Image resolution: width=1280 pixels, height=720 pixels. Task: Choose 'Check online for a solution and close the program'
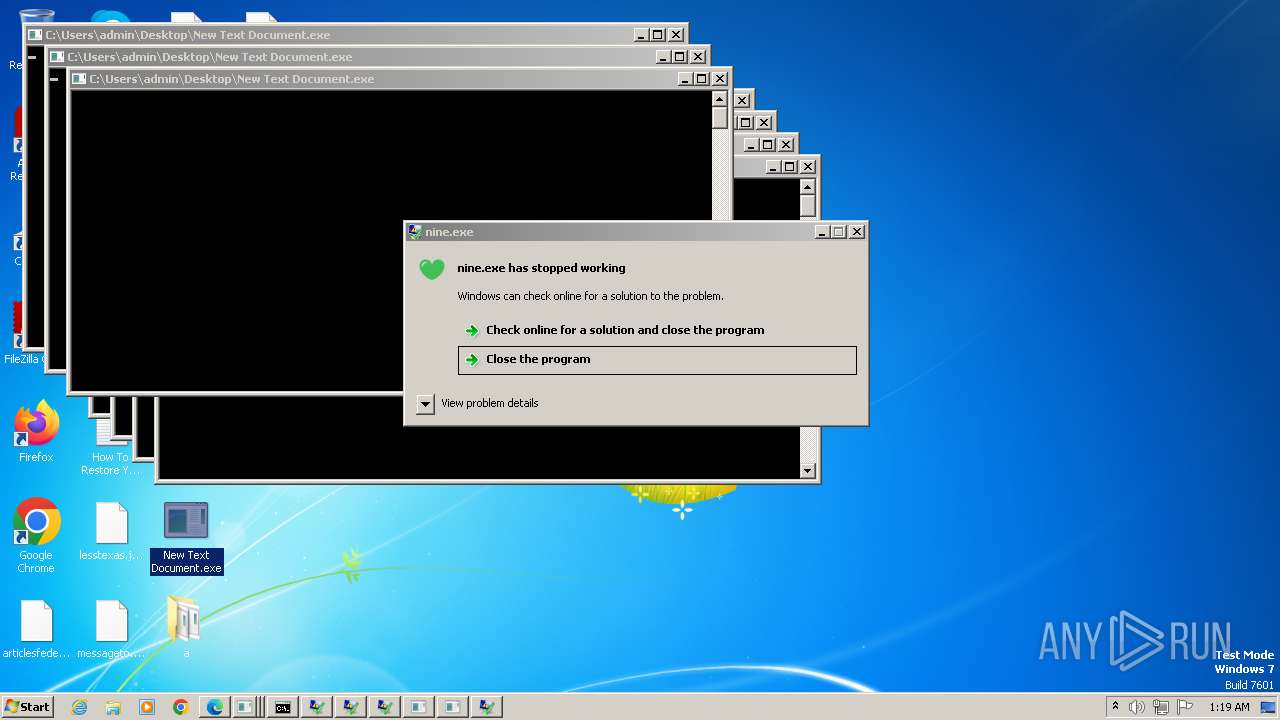point(624,330)
